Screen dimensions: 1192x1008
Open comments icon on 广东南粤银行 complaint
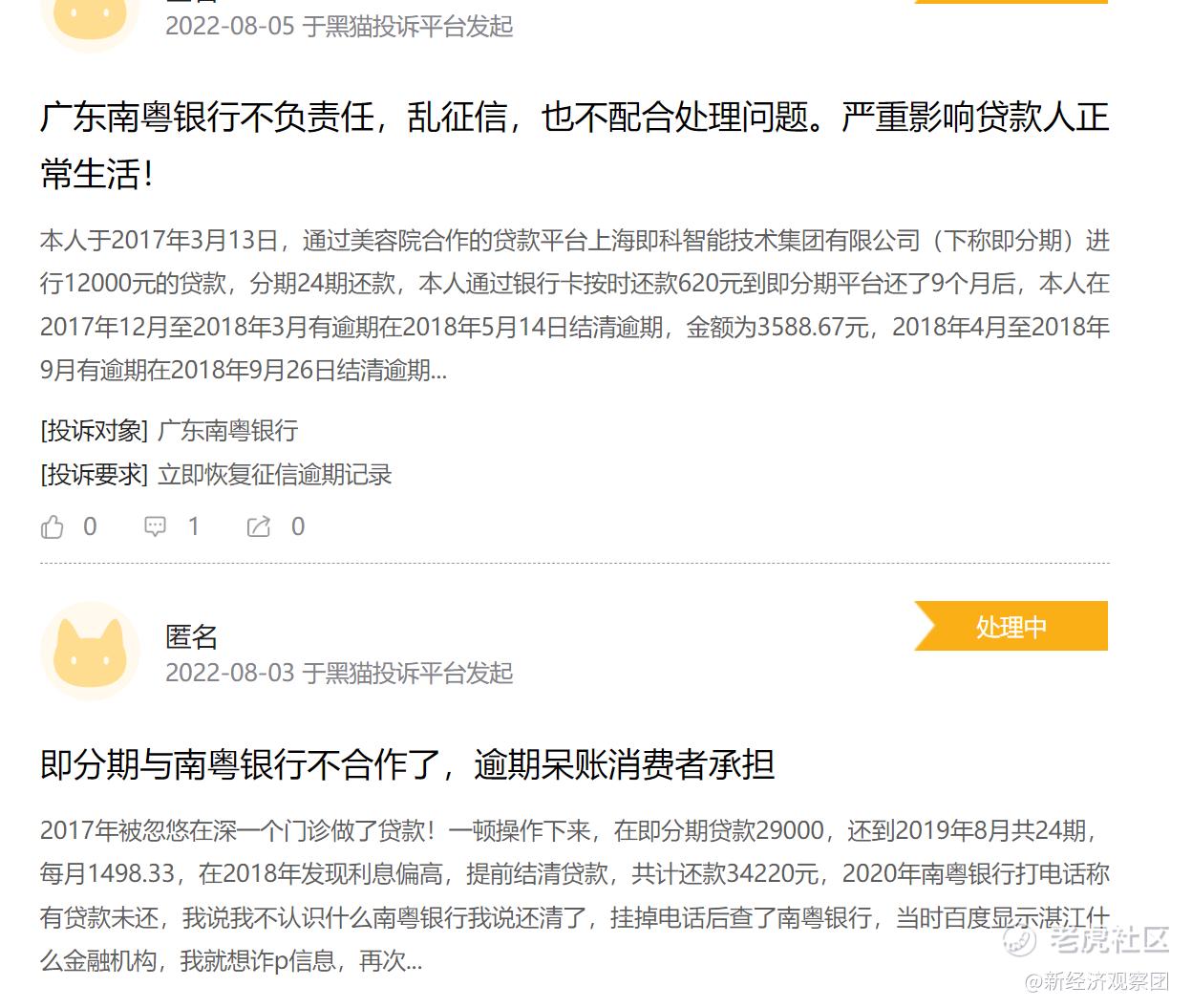(x=155, y=526)
